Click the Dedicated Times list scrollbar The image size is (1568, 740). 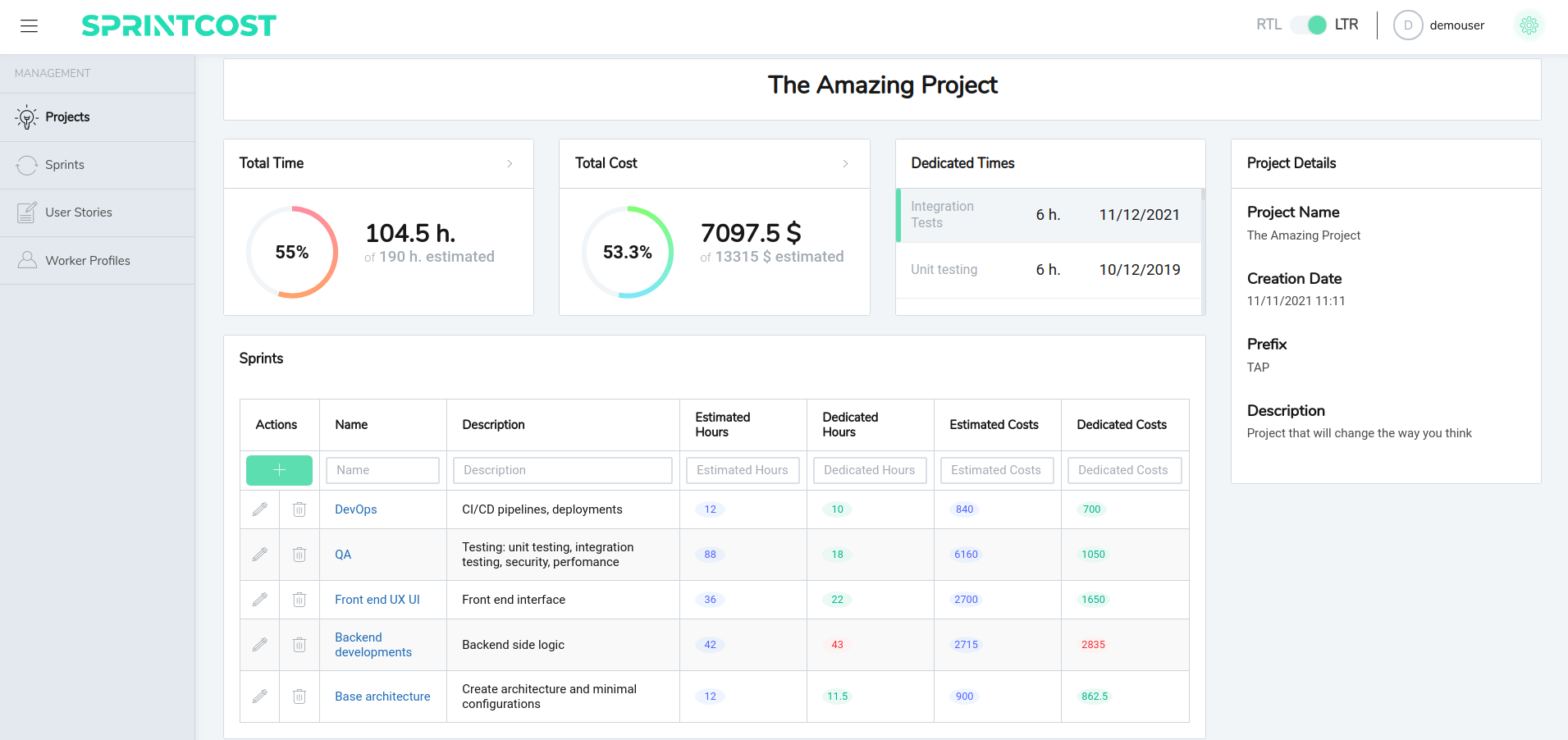(1203, 246)
